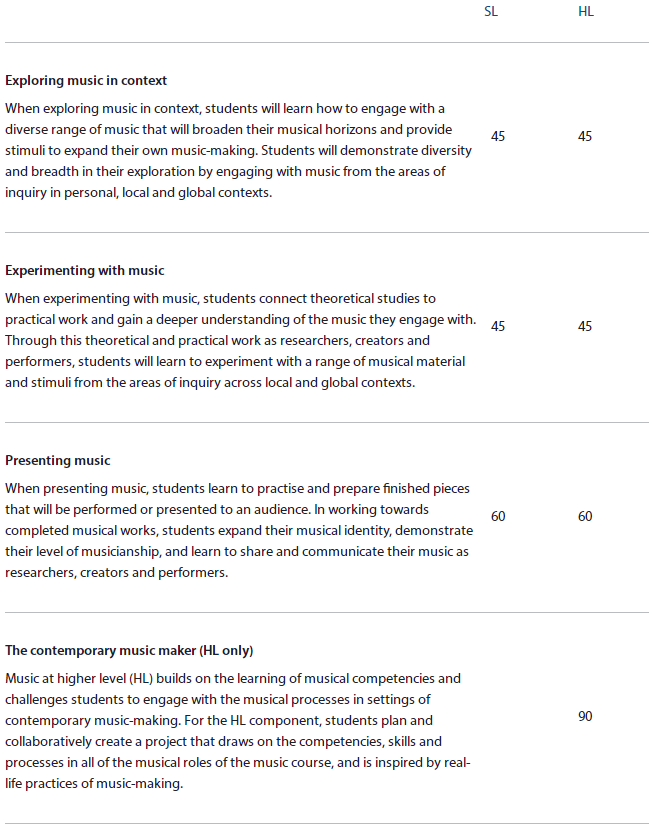Click SL hours 45 for Experimenting with music
The width and height of the screenshot is (652, 833).
click(498, 326)
